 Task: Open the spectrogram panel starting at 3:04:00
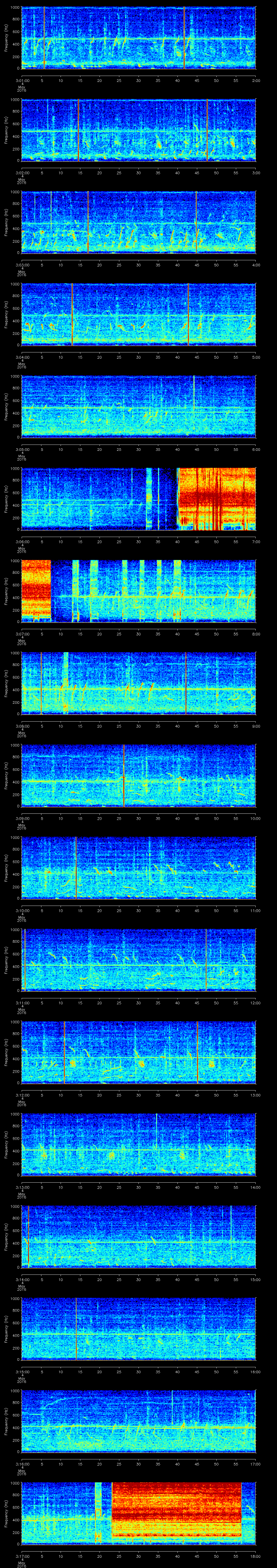coord(139,315)
